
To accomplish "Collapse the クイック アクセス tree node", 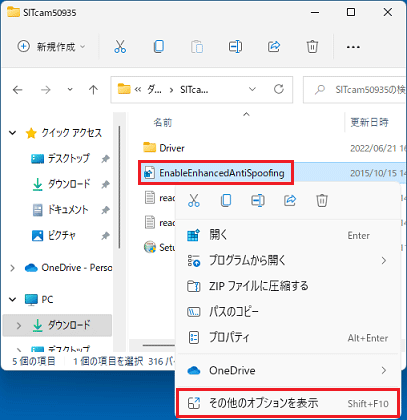I will click(x=13, y=133).
